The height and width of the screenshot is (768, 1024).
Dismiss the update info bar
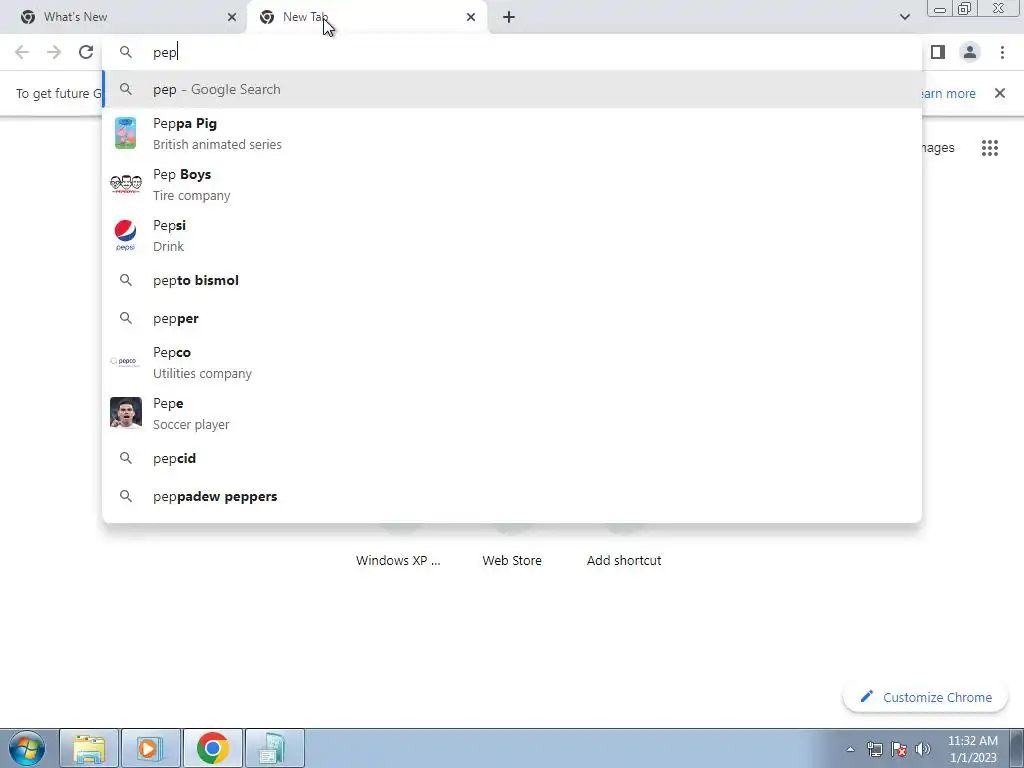pos(1000,93)
